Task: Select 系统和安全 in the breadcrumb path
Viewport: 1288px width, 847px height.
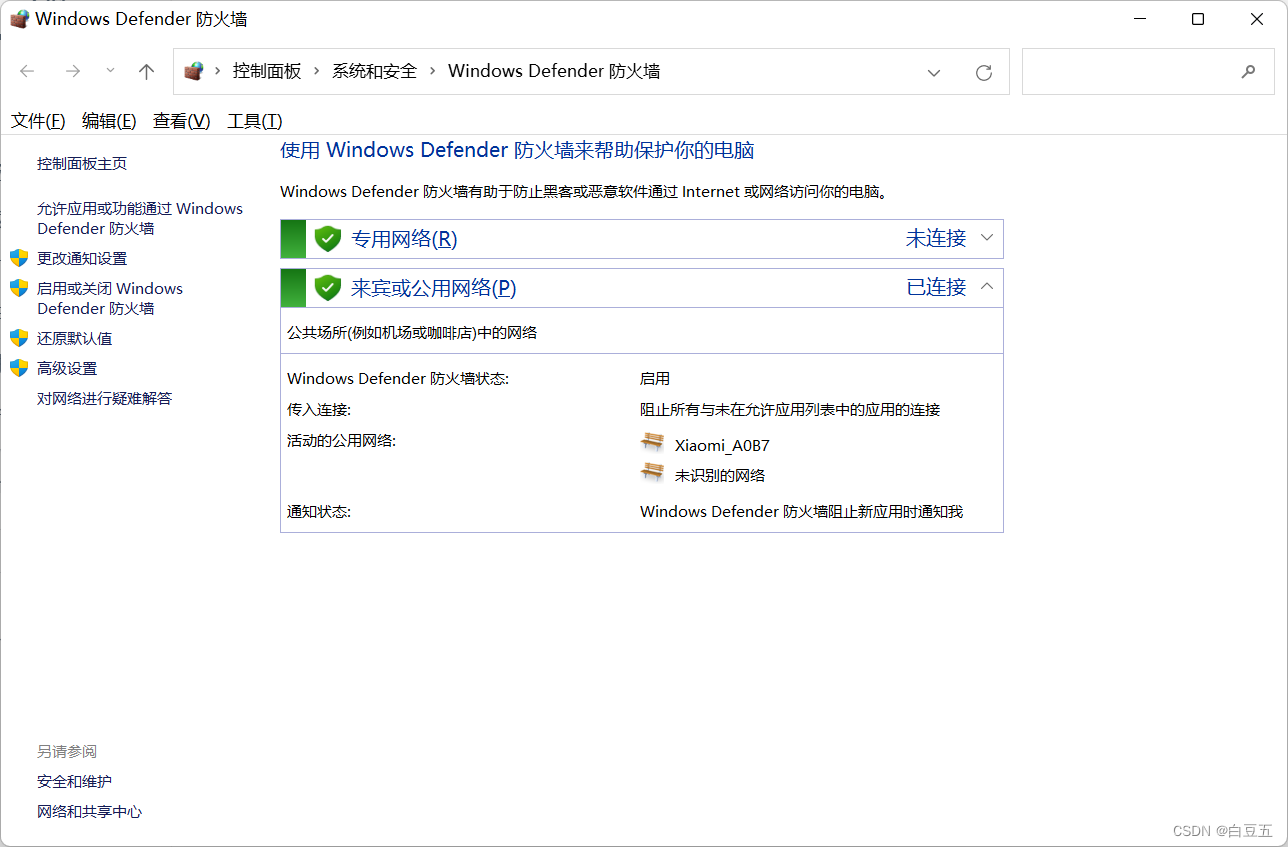Action: (374, 71)
